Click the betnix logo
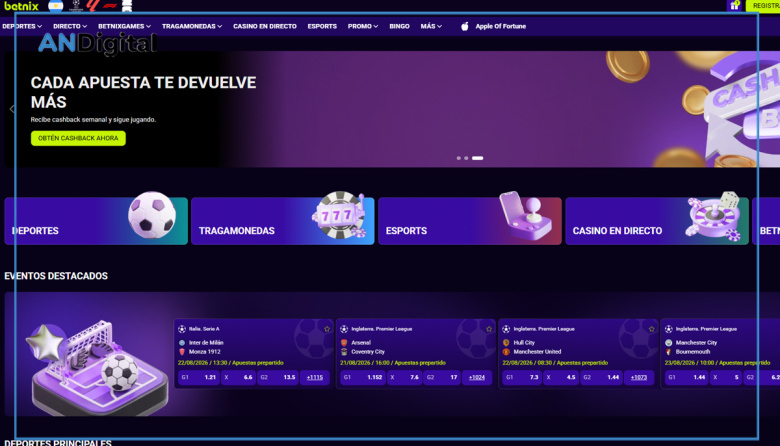Viewport: 780px width, 446px height. point(21,6)
